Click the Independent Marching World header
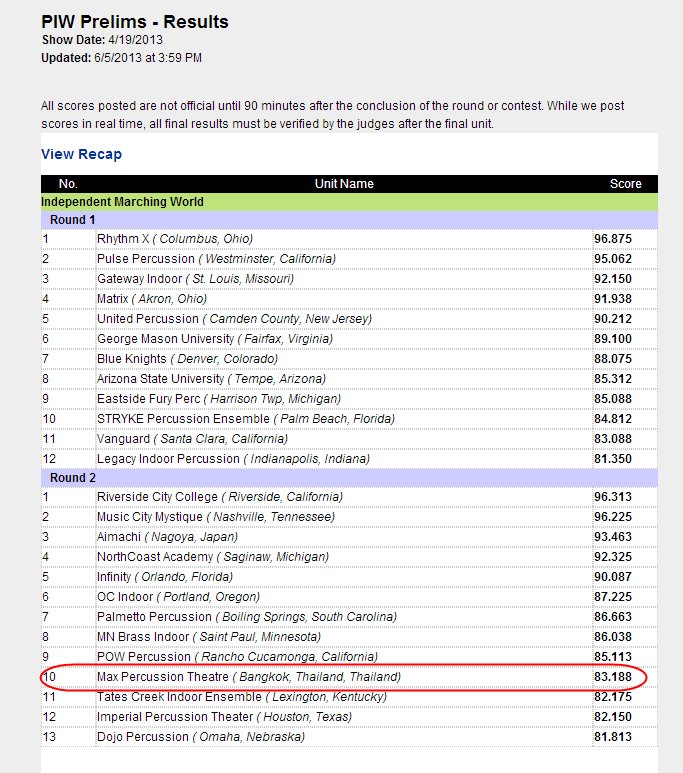Image resolution: width=683 pixels, height=773 pixels. tap(349, 202)
